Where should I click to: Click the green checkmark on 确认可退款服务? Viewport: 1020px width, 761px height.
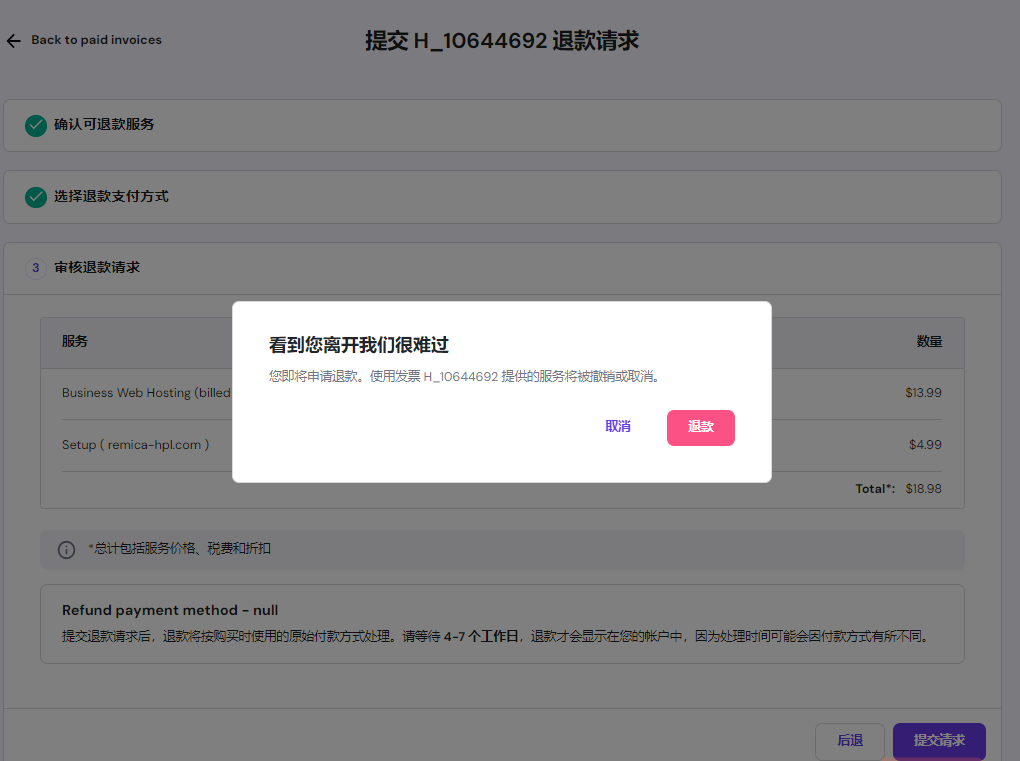pos(36,125)
